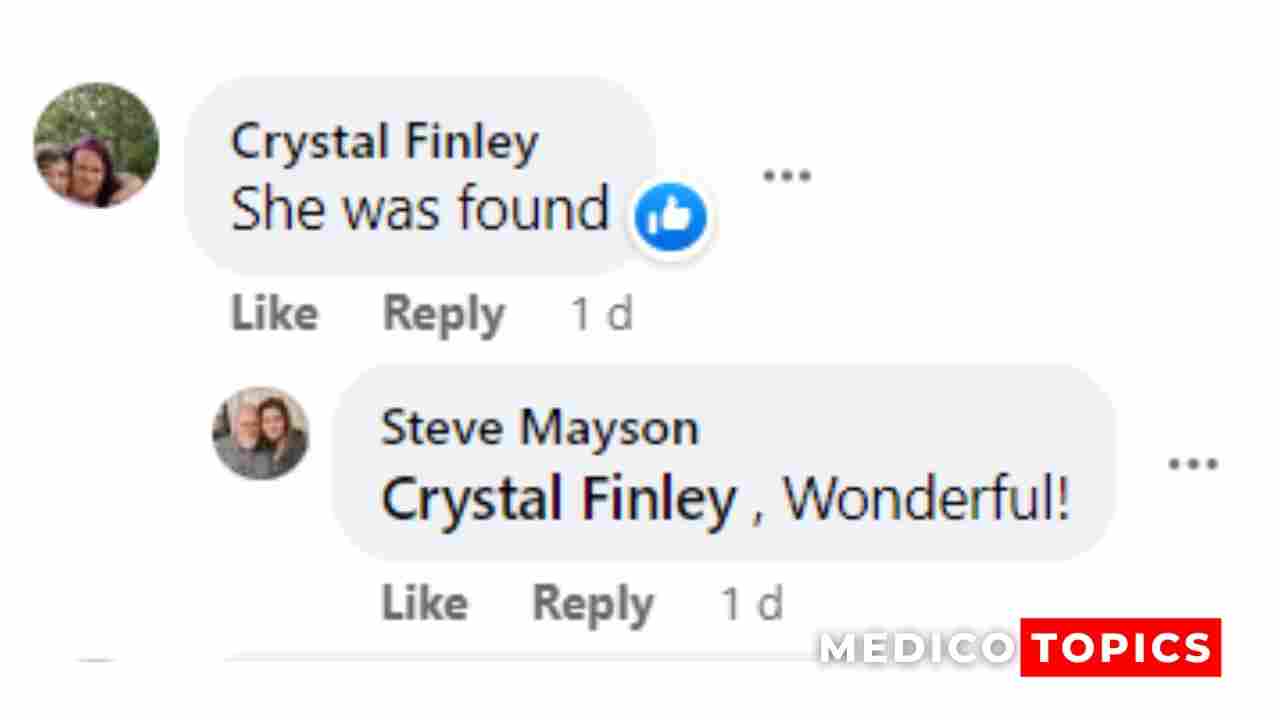Click the "She was found" comment text

(420, 209)
